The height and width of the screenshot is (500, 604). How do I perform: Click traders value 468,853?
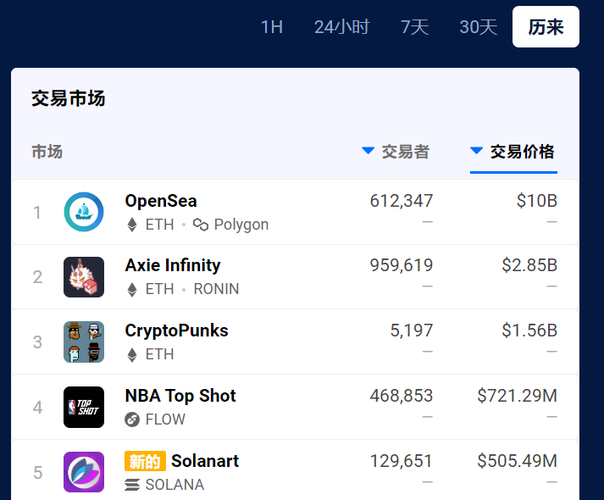(401, 396)
